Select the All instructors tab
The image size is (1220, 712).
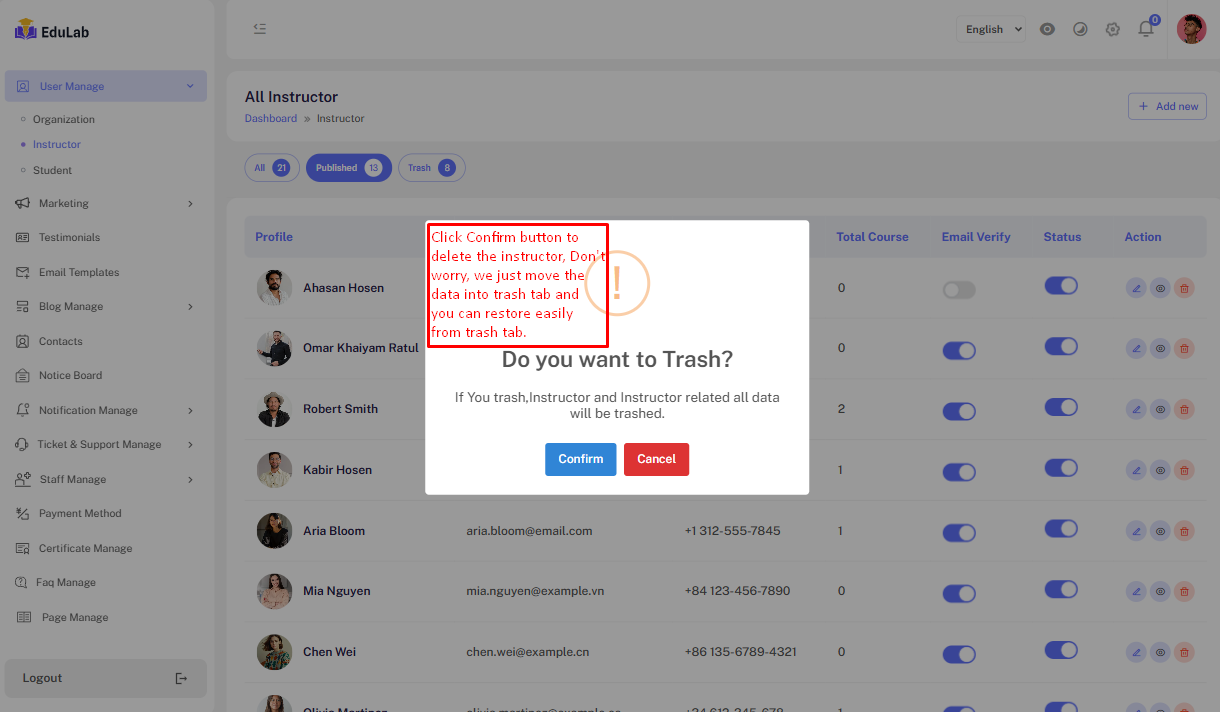[x=272, y=168]
